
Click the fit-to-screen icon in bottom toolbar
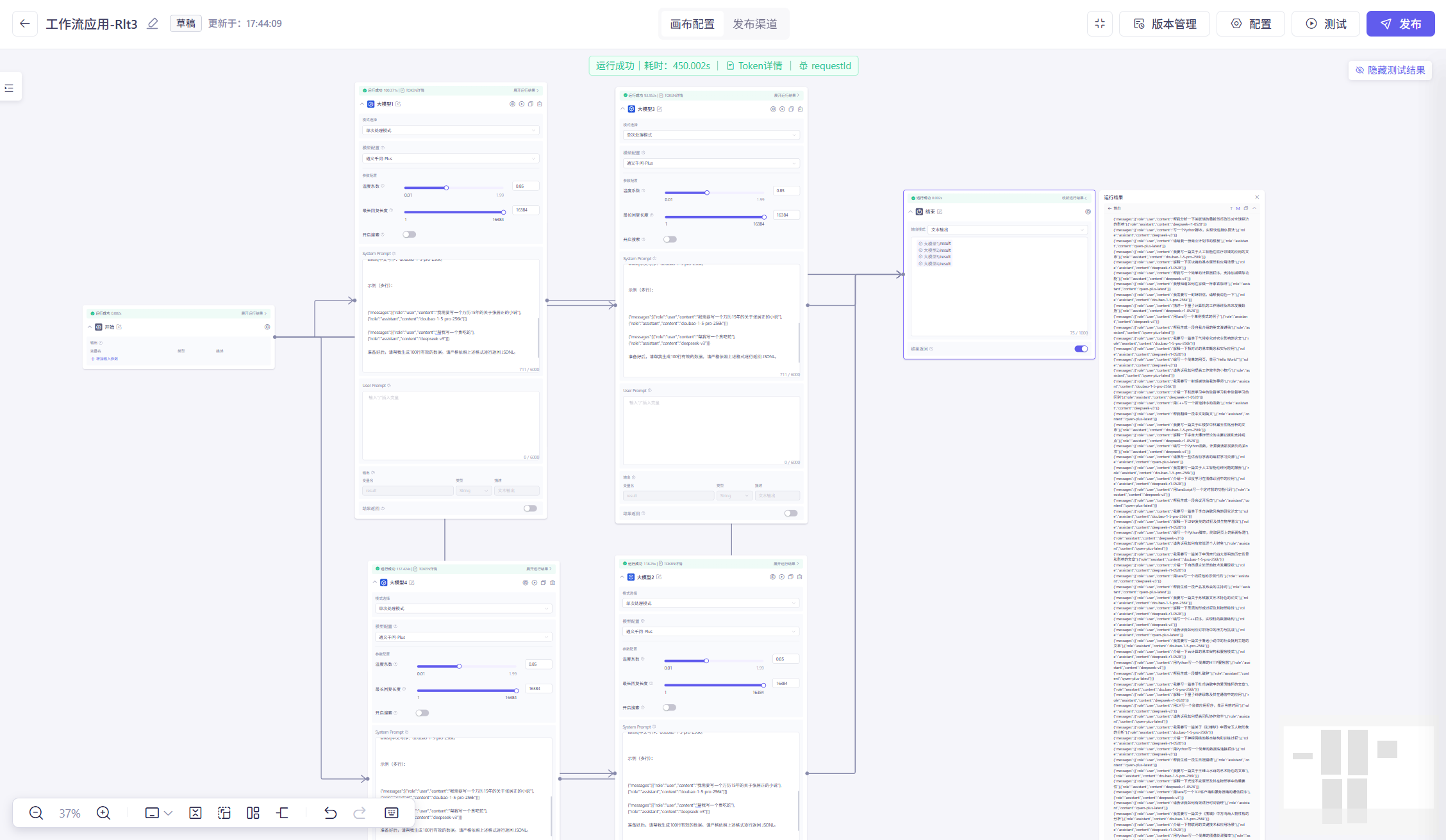[x=195, y=813]
